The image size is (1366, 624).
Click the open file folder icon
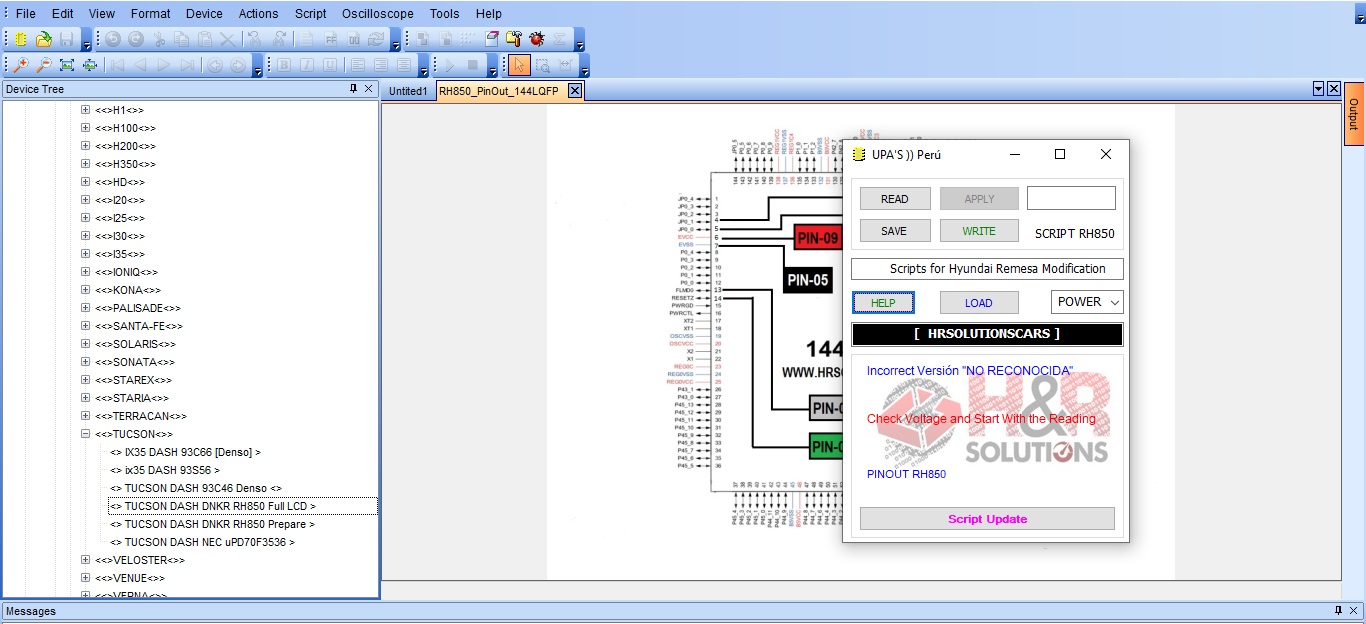[x=43, y=39]
